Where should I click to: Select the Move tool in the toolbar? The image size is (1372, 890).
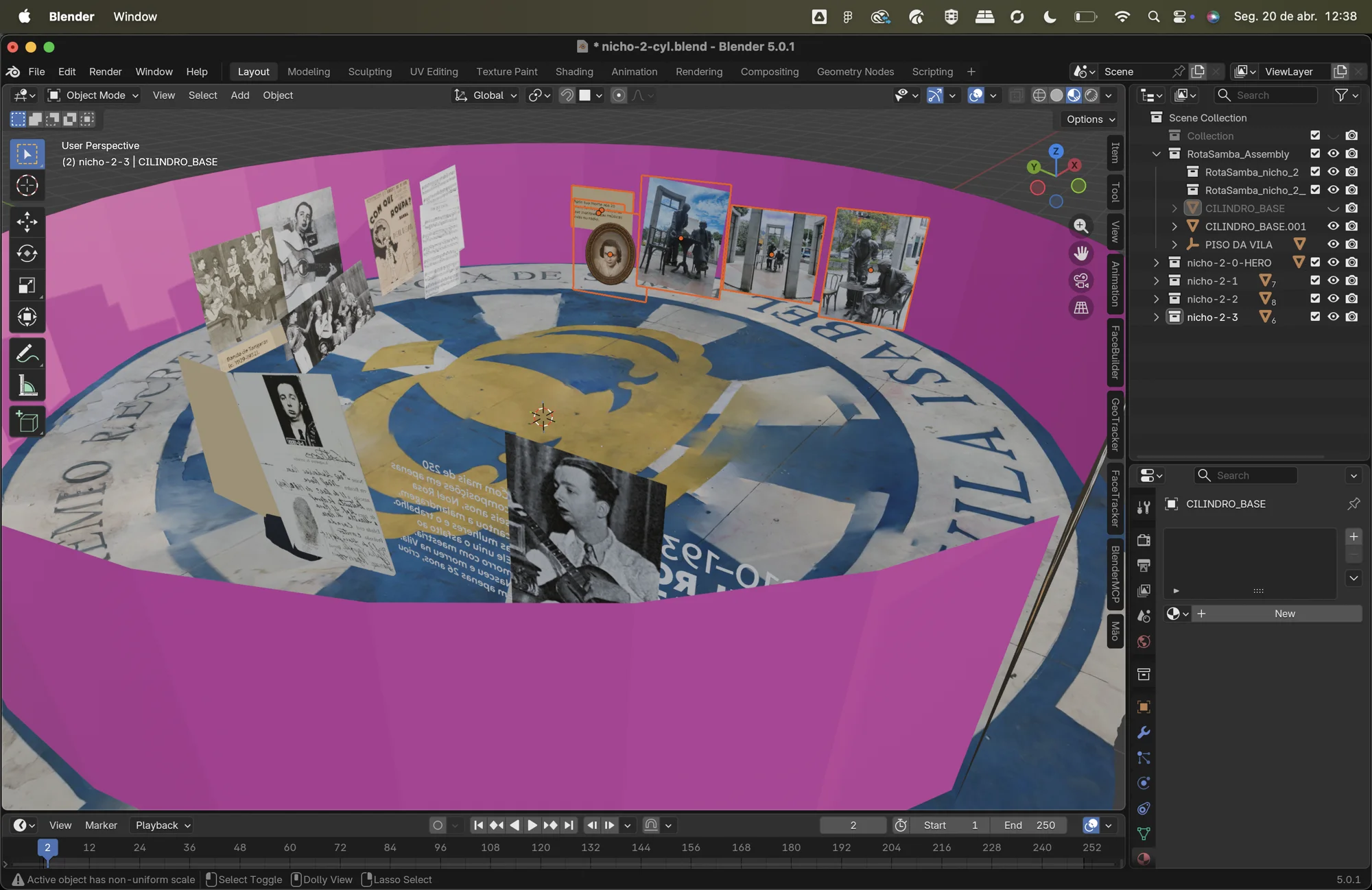pos(27,221)
